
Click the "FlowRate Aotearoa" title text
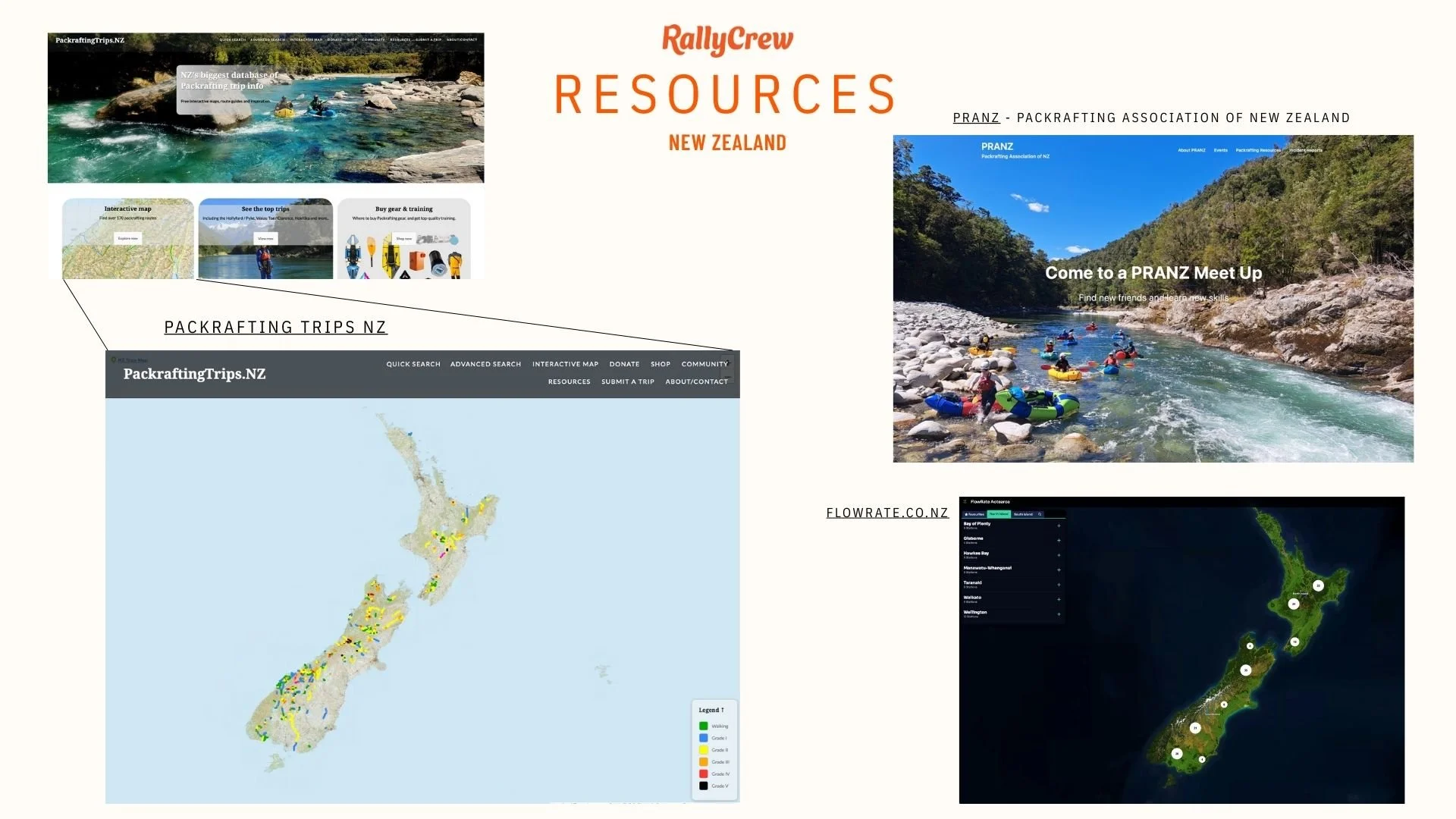(x=990, y=501)
